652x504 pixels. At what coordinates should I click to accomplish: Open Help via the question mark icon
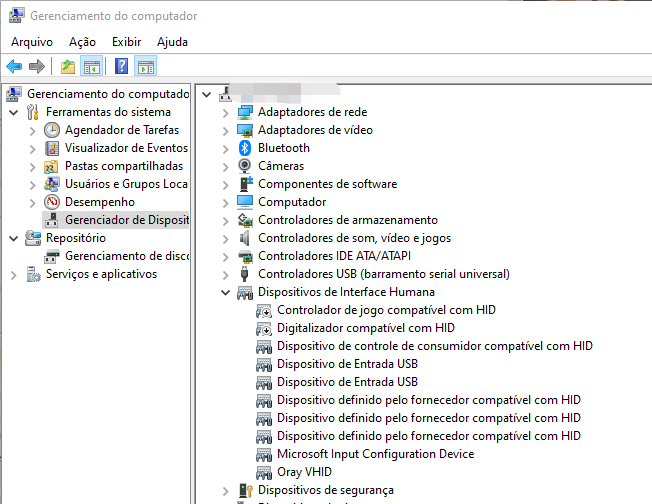(121, 66)
